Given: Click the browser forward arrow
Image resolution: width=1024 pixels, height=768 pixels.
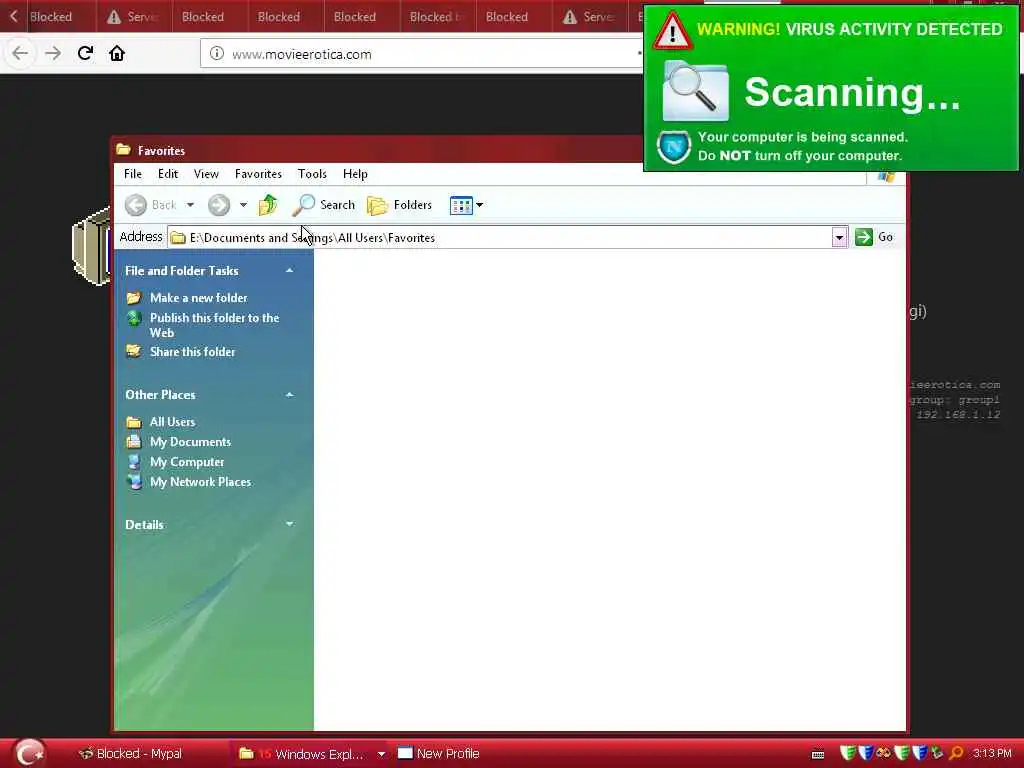Looking at the screenshot, I should tap(53, 54).
